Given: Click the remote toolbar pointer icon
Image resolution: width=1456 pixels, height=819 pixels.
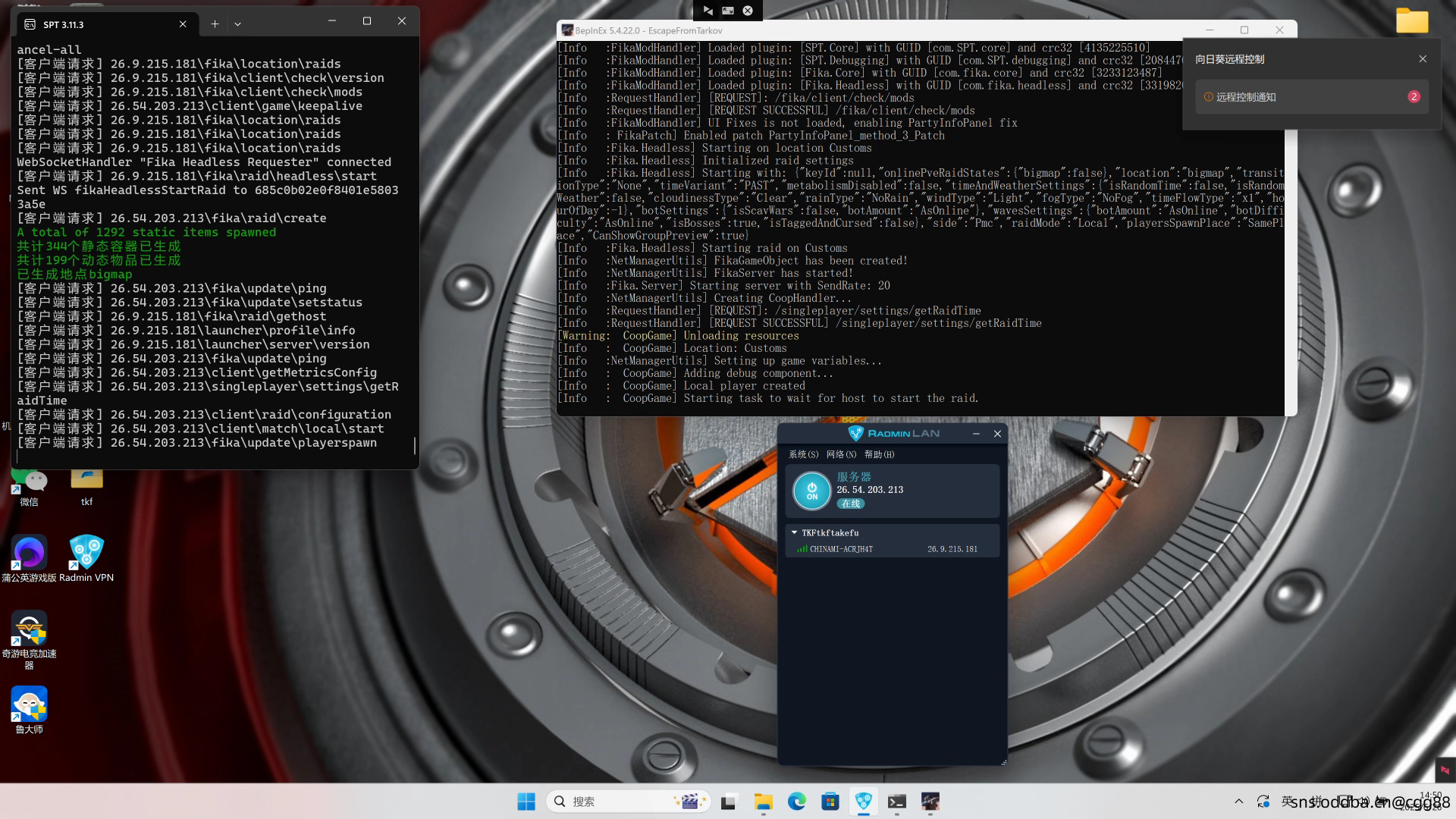Looking at the screenshot, I should (708, 11).
